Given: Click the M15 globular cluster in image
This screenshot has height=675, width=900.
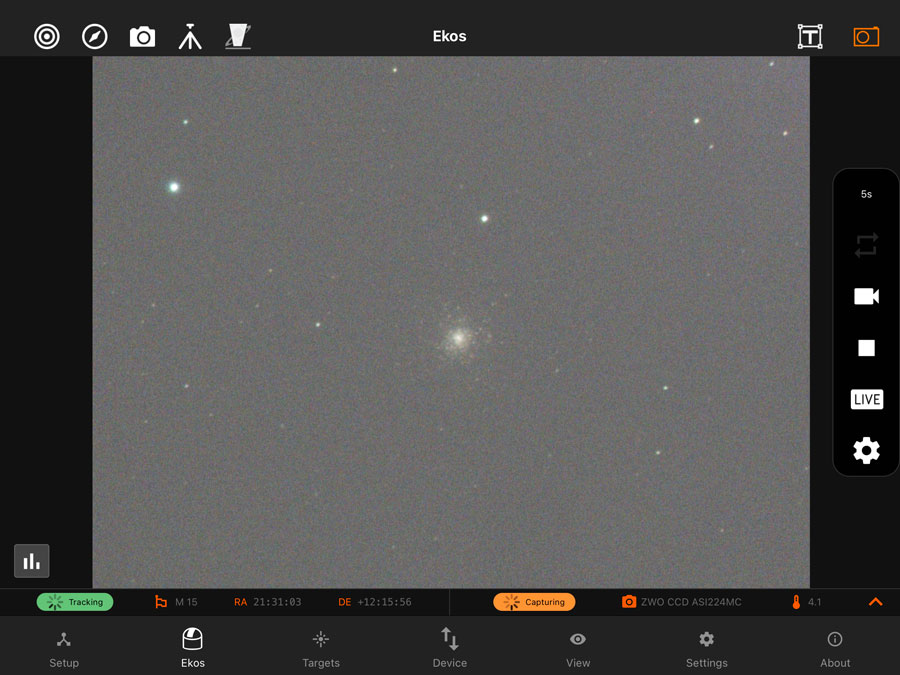Looking at the screenshot, I should pyautogui.click(x=459, y=338).
